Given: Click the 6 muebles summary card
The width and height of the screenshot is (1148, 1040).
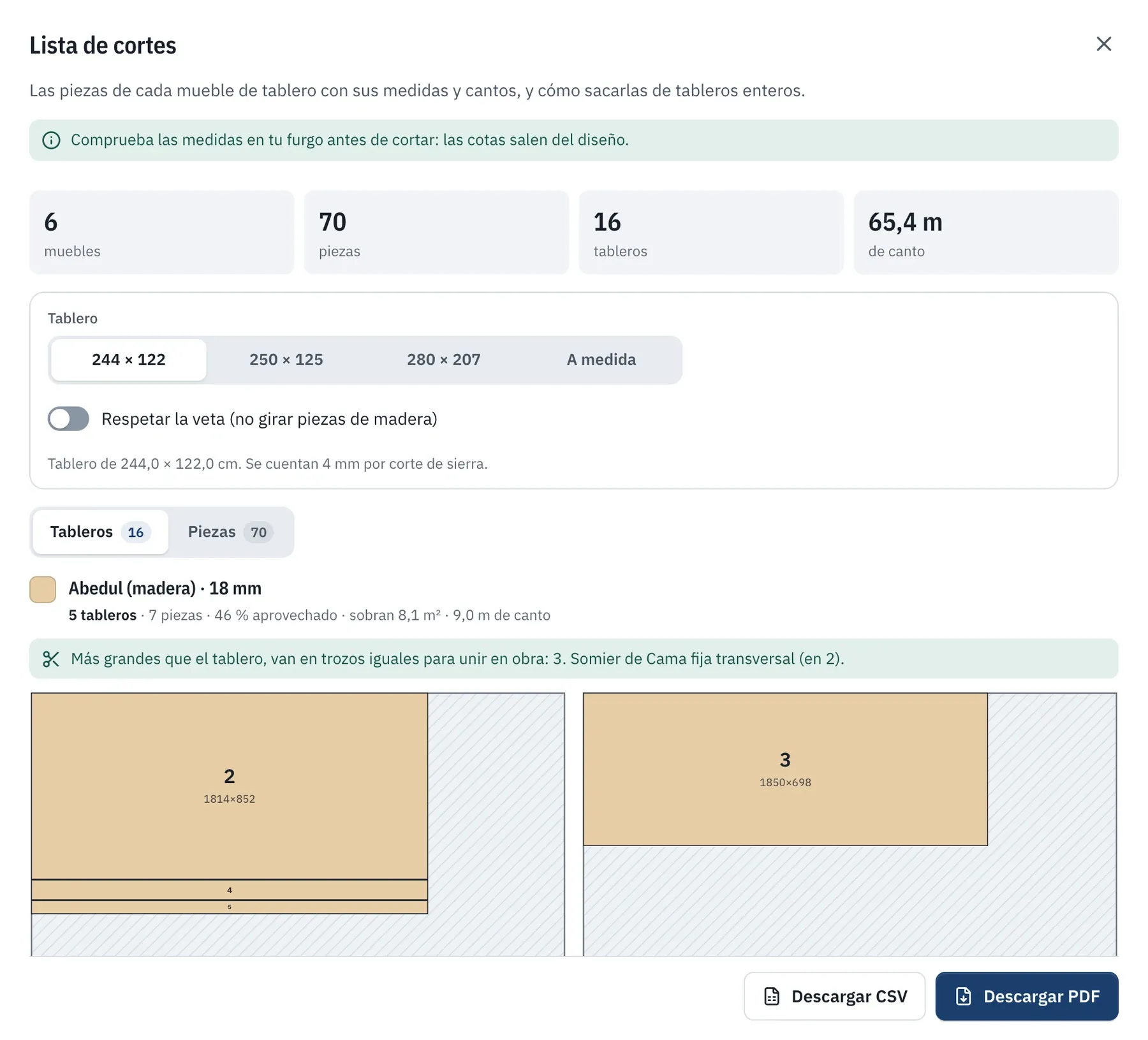Looking at the screenshot, I should (162, 233).
